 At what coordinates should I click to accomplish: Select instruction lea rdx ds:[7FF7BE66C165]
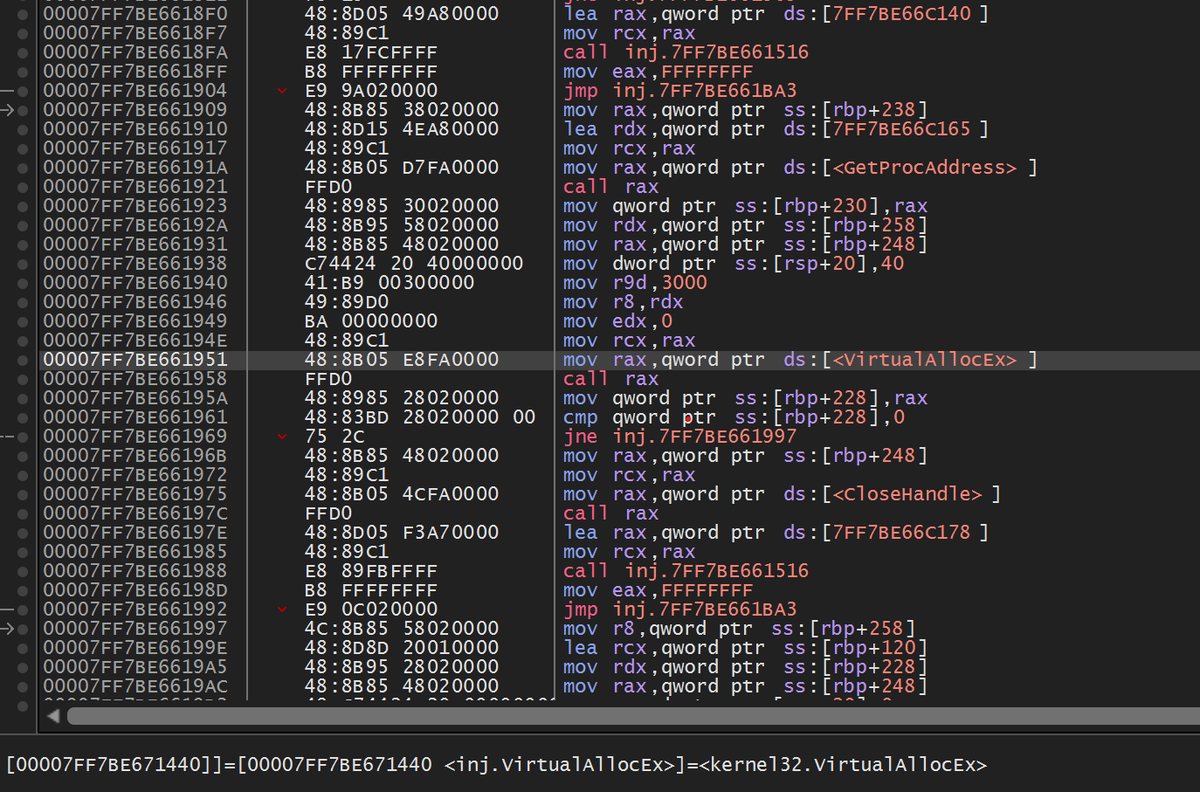(776, 129)
